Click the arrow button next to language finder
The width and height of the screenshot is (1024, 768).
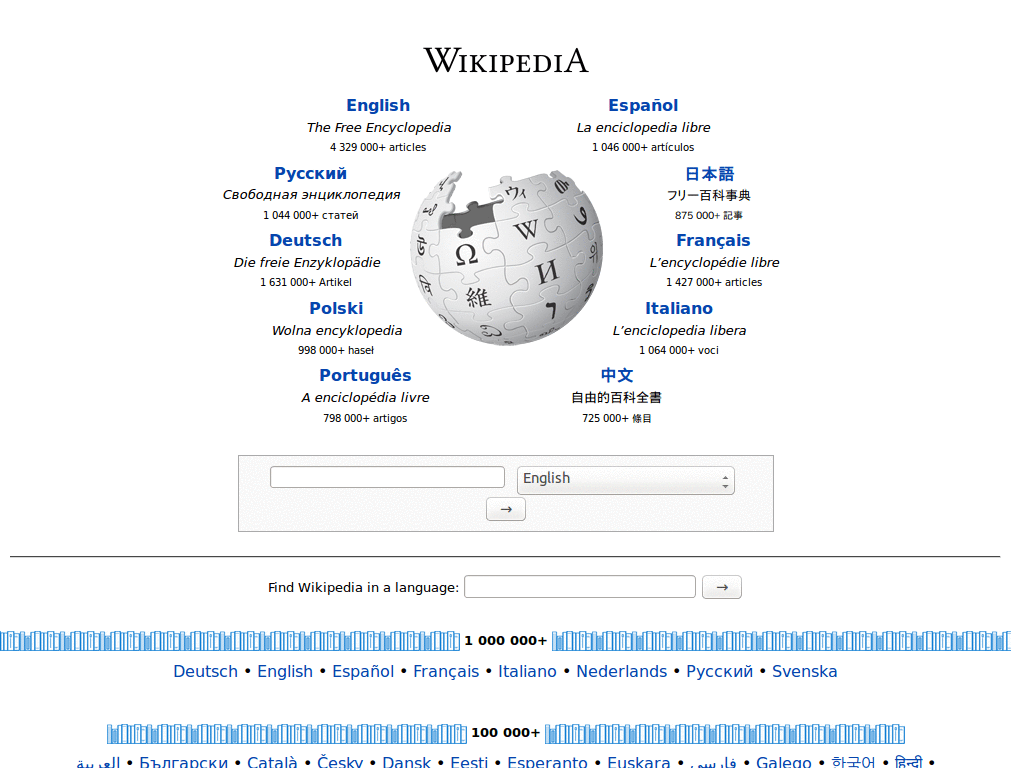tap(722, 587)
